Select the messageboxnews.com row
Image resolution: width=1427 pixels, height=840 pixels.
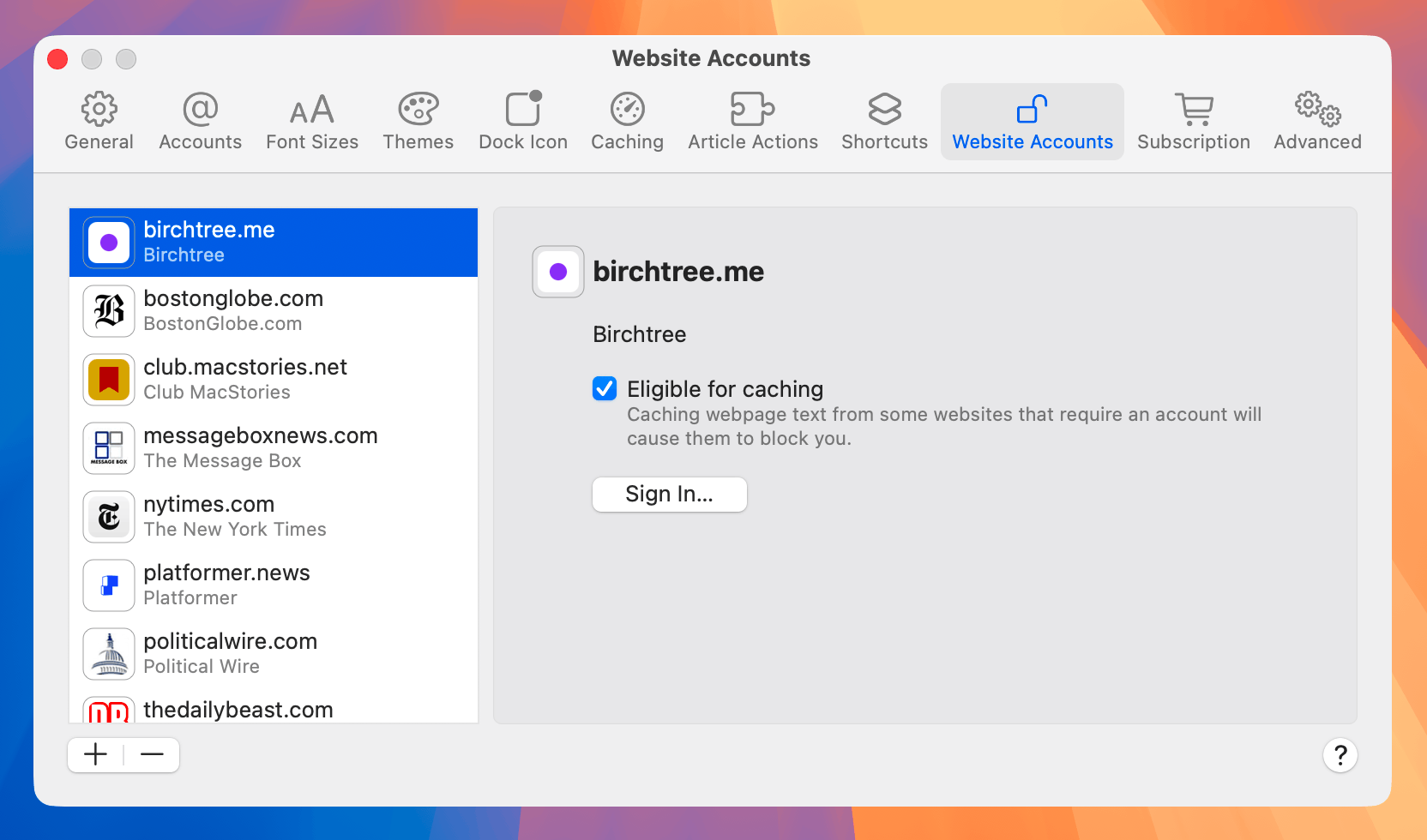pos(274,448)
